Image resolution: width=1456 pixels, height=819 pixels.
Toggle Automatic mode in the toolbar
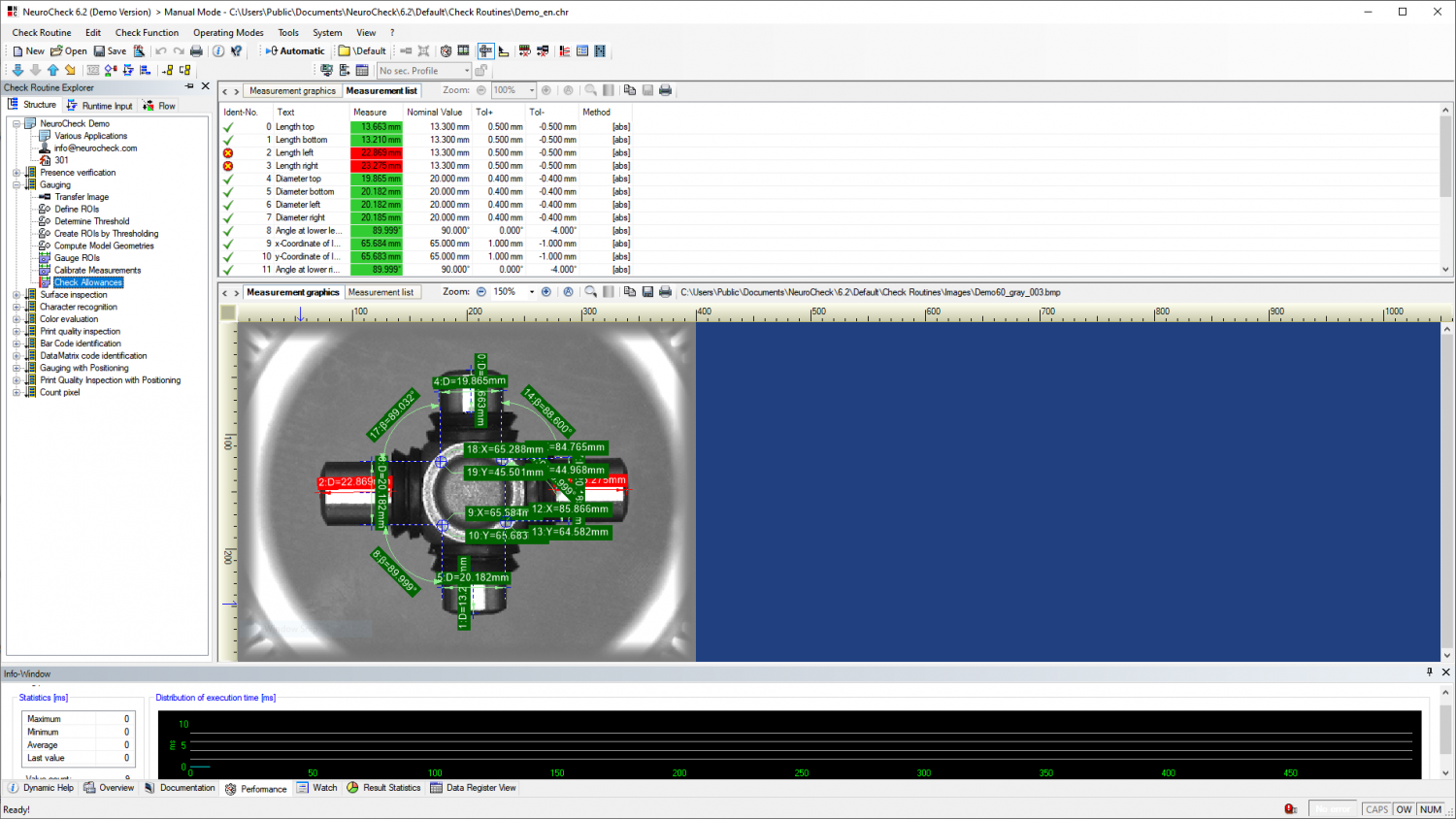295,51
